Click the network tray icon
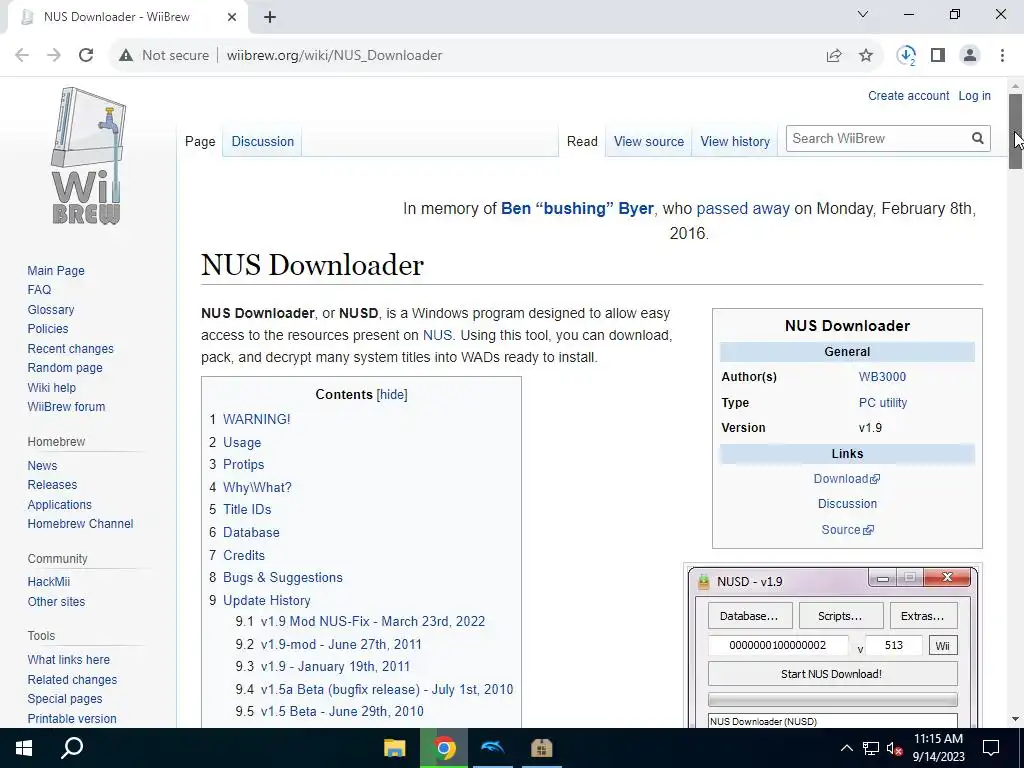Viewport: 1024px width, 768px height. tap(871, 748)
